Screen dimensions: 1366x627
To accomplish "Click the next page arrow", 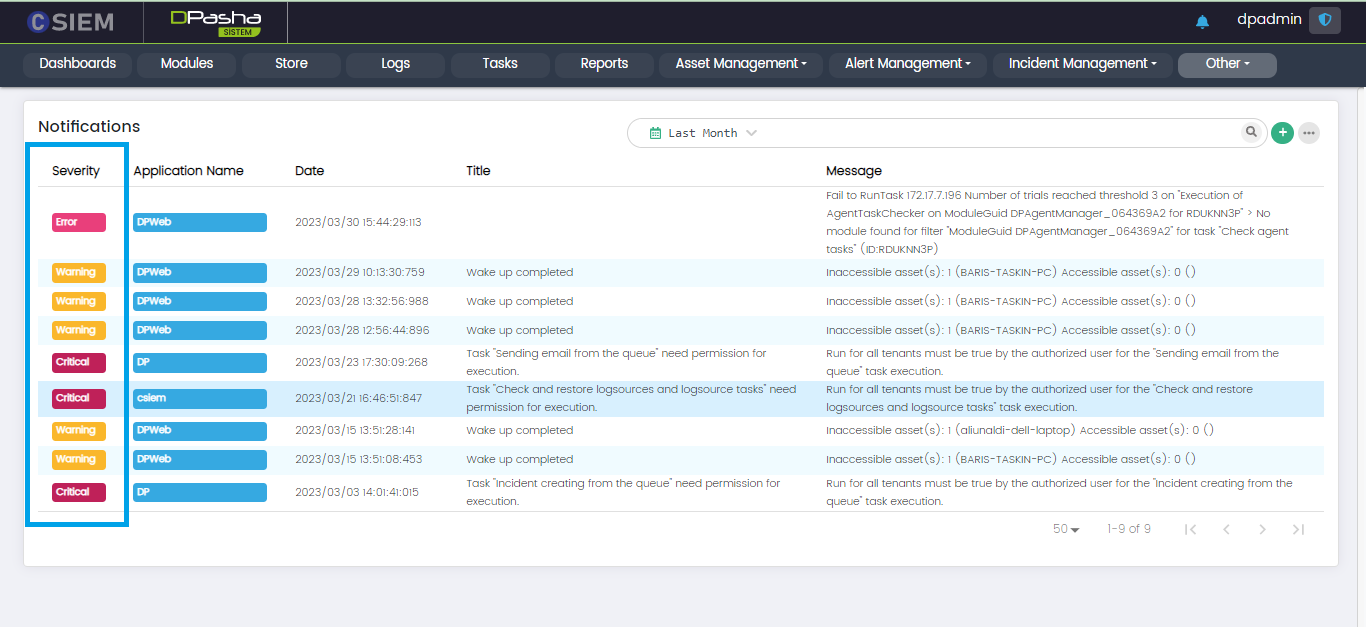I will coord(1262,529).
